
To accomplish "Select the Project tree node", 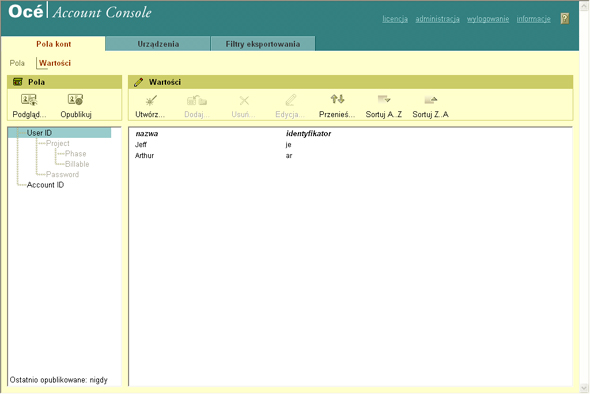I will coord(58,143).
